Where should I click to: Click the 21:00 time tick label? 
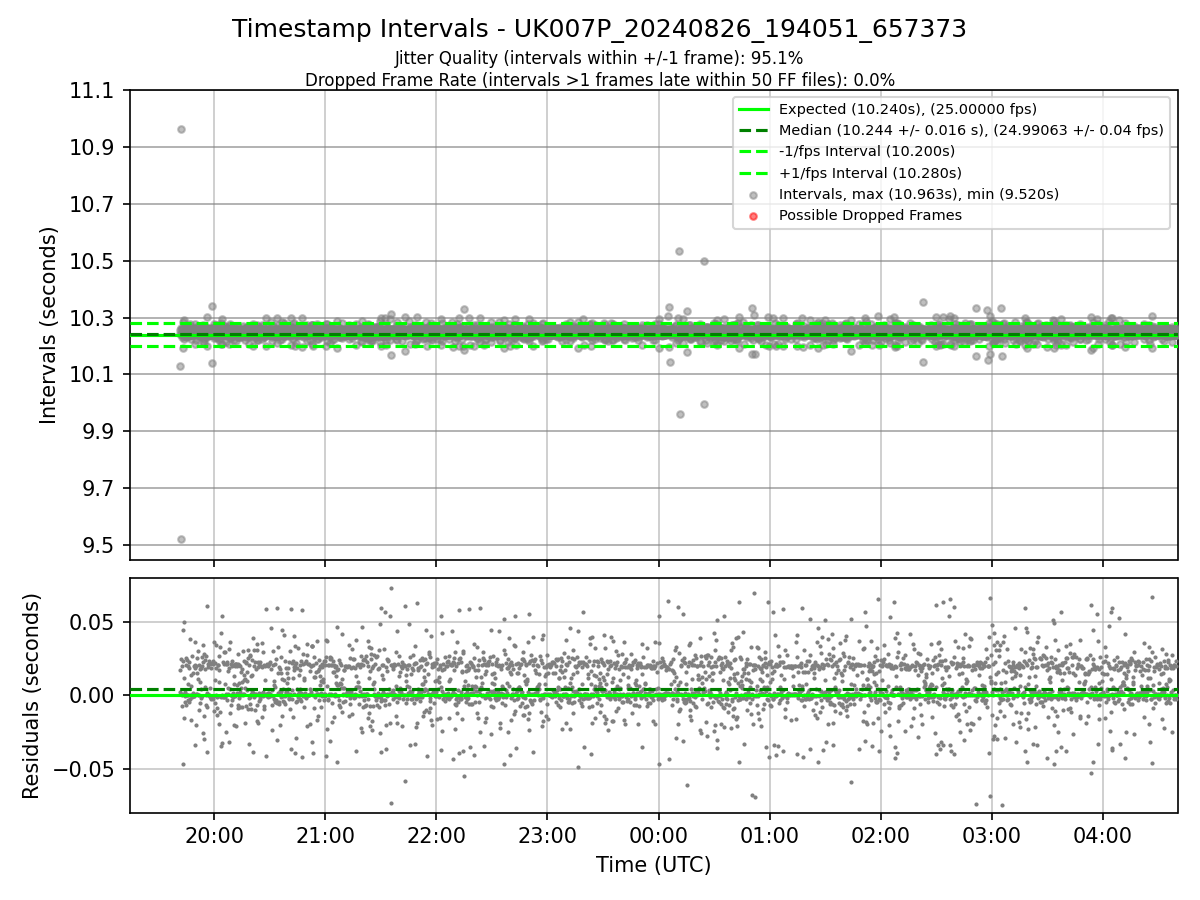324,835
